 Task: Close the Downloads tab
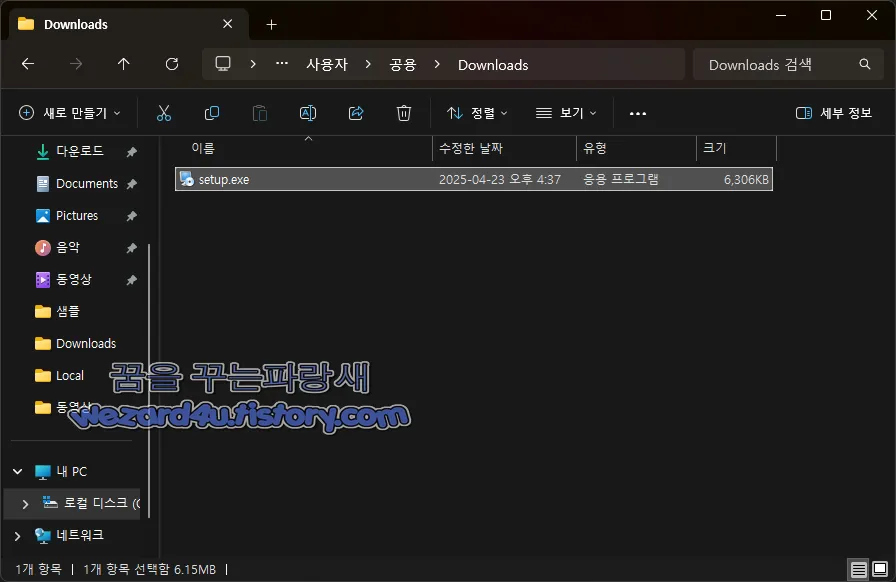pyautogui.click(x=227, y=24)
